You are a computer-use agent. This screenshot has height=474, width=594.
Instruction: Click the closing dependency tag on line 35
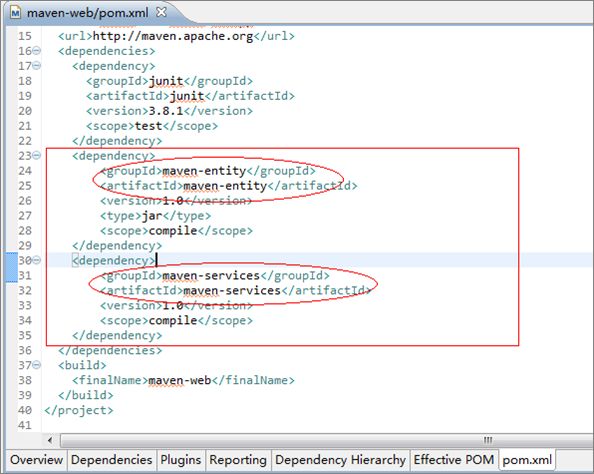117,336
